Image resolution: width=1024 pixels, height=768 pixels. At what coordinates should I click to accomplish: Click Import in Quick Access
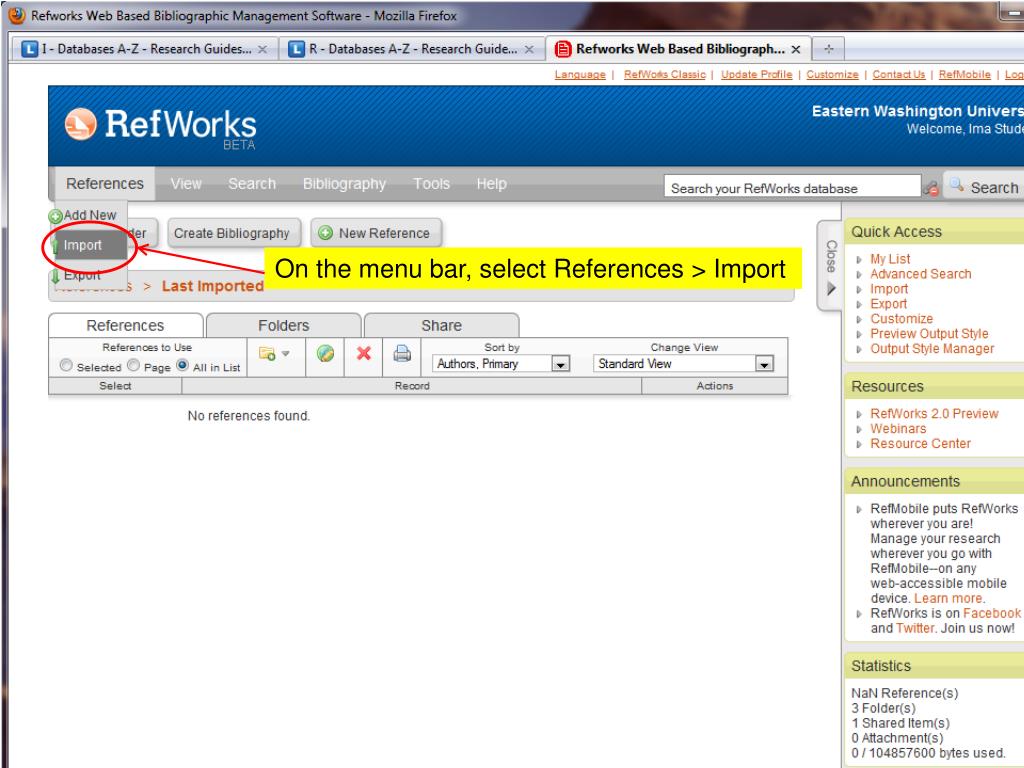point(889,289)
